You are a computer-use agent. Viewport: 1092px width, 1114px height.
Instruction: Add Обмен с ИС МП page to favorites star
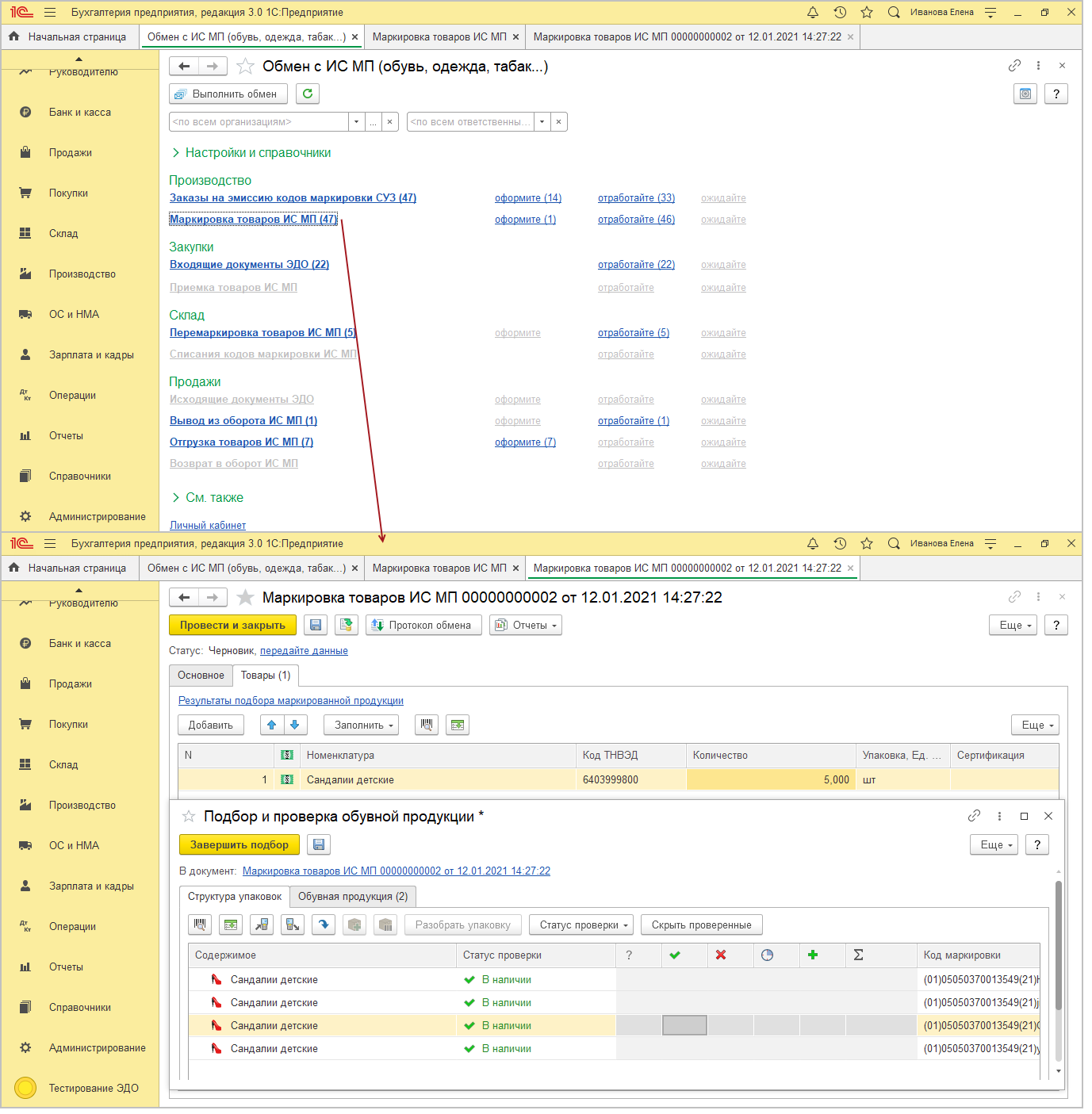coord(246,67)
